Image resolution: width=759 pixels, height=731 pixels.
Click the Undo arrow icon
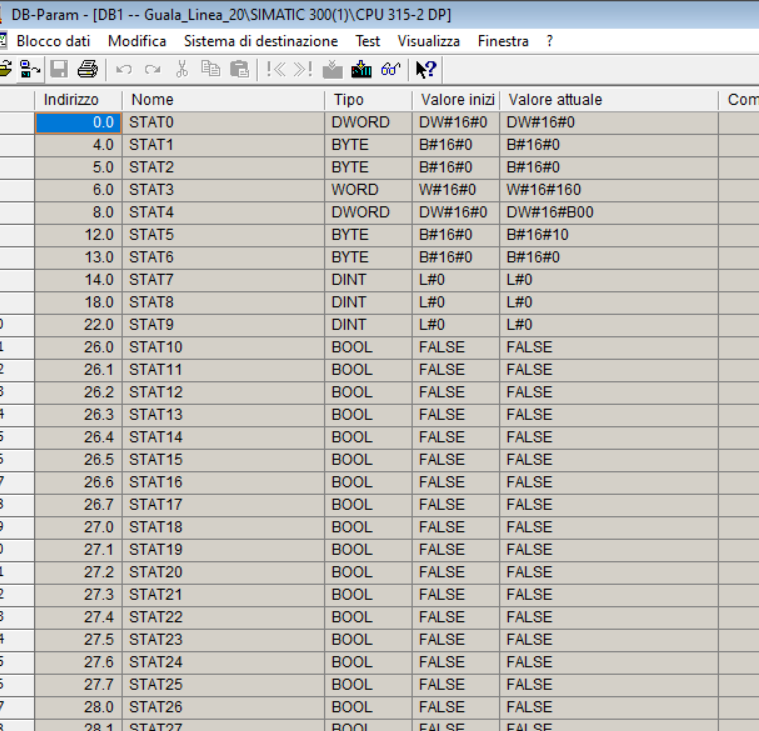pos(124,69)
